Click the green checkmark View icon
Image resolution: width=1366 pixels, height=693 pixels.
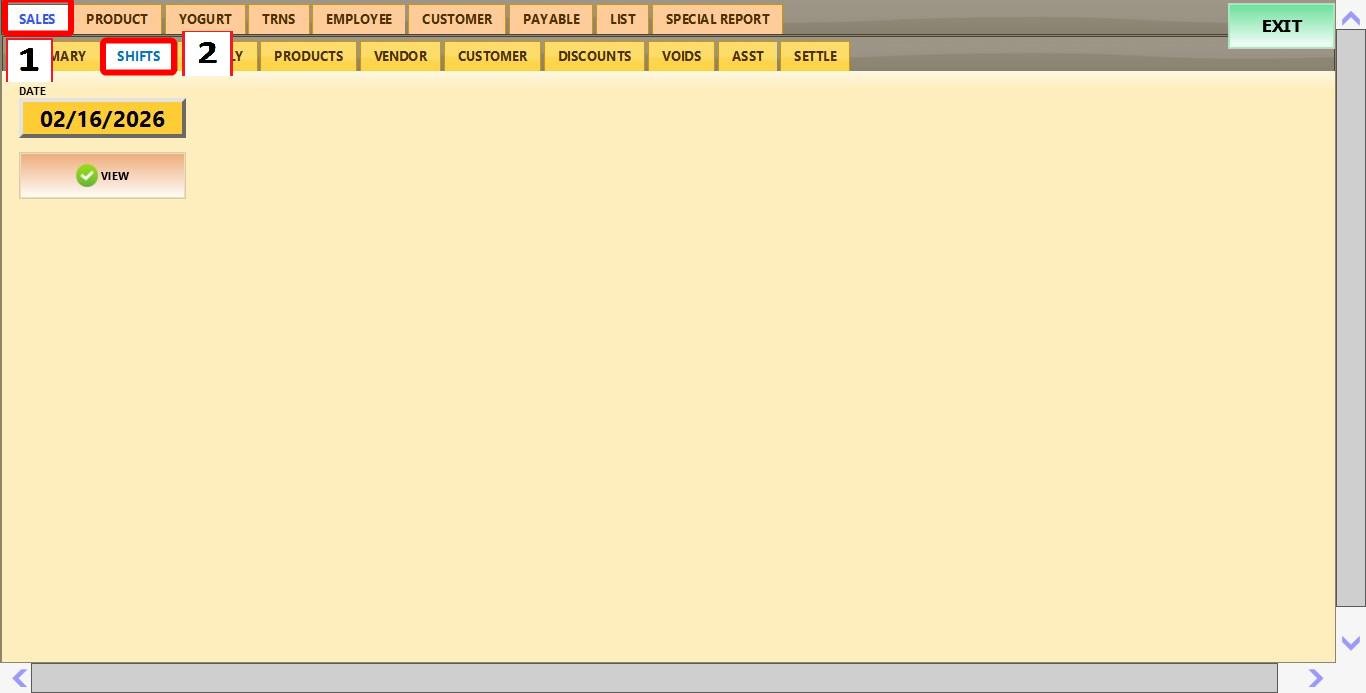pyautogui.click(x=87, y=176)
